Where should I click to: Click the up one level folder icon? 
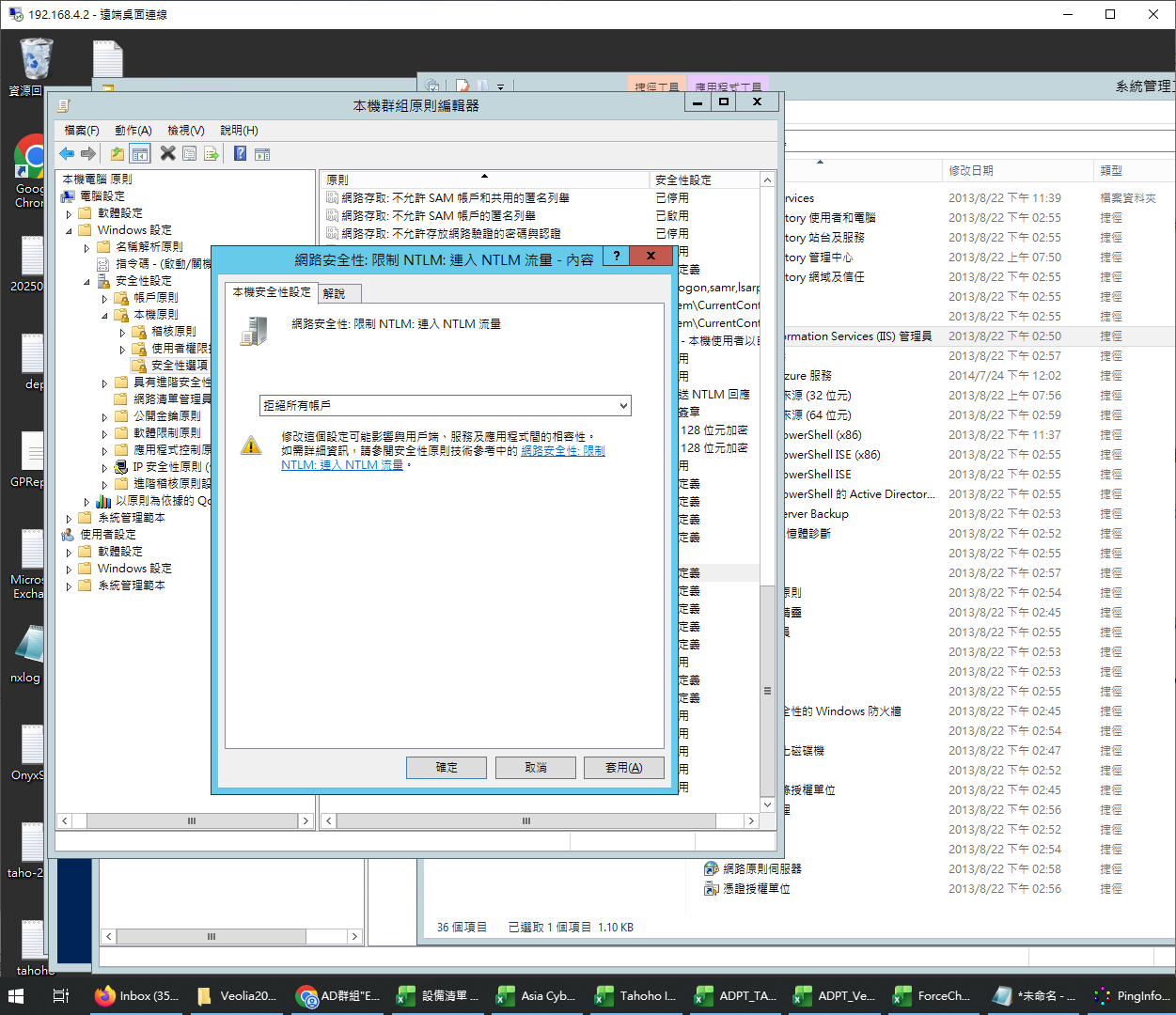117,154
